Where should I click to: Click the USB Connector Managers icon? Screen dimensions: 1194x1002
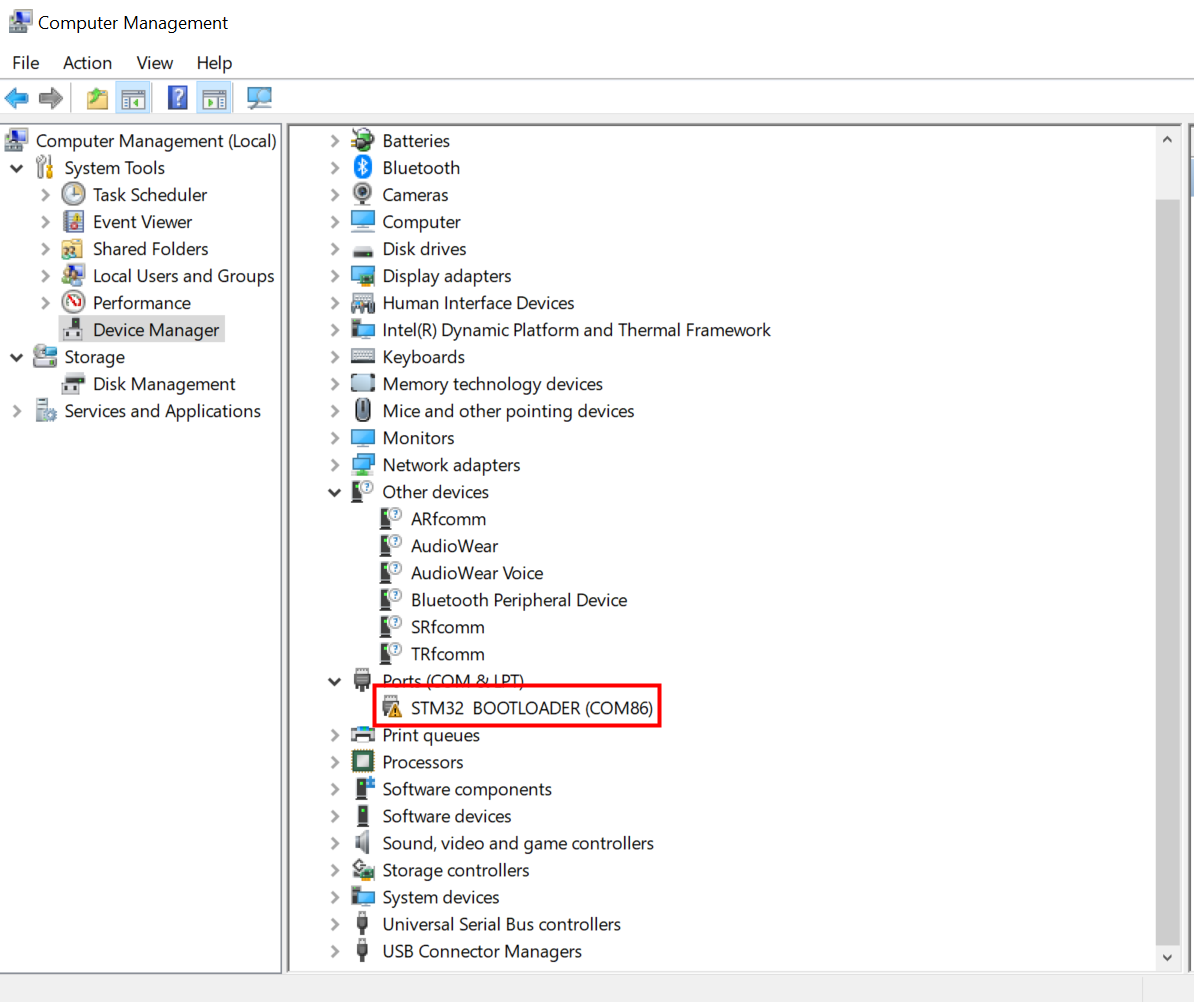362,950
